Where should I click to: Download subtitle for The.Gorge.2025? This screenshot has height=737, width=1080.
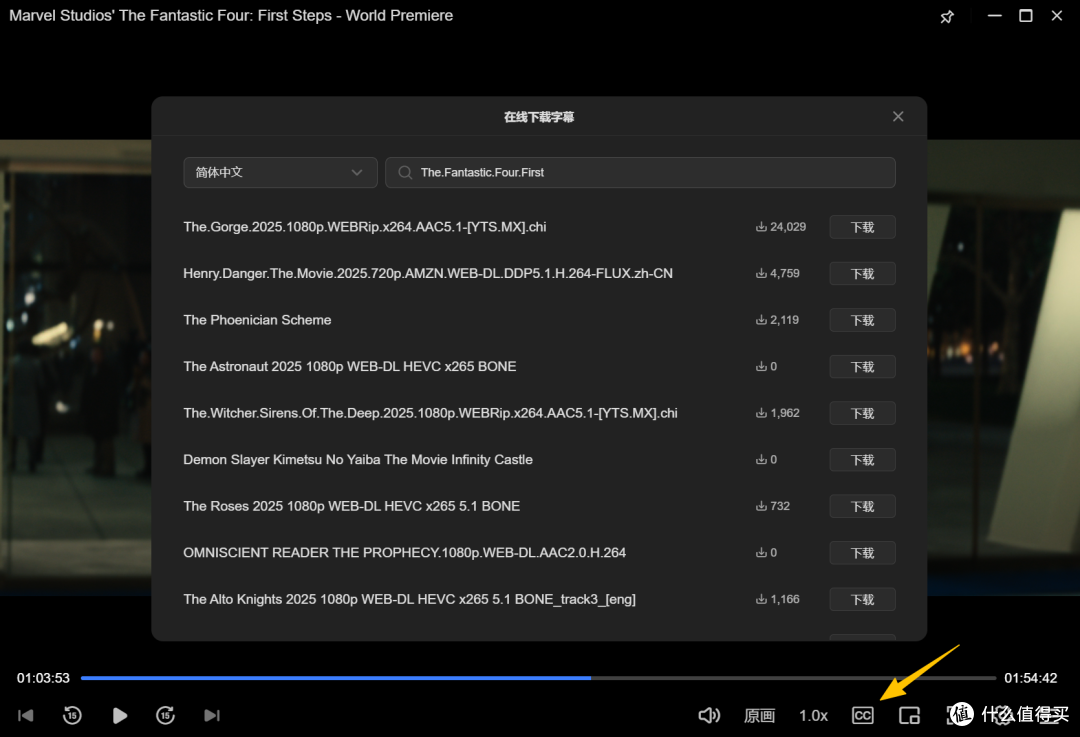[x=862, y=227]
